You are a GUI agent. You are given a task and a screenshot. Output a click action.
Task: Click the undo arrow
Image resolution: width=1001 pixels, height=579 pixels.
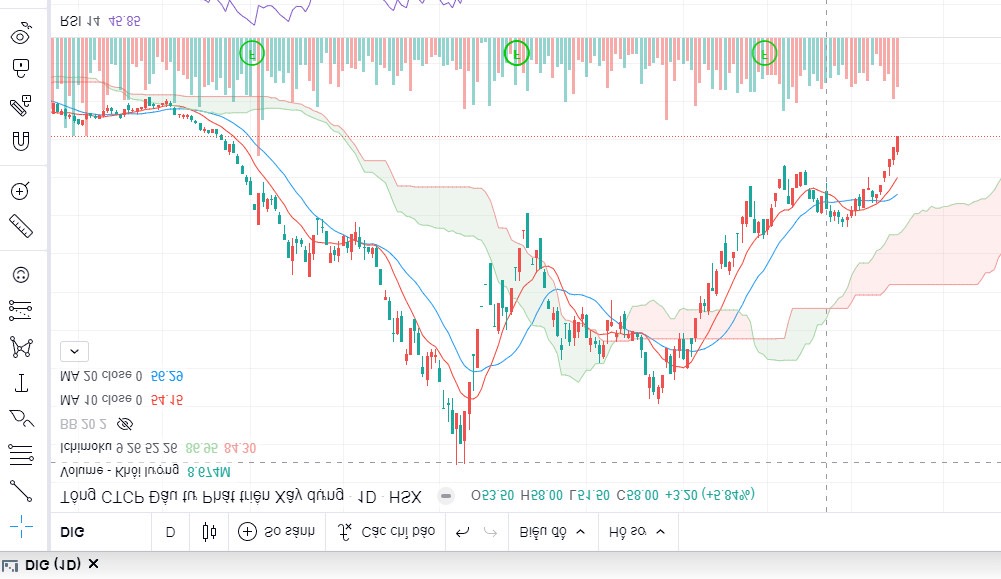(x=462, y=532)
